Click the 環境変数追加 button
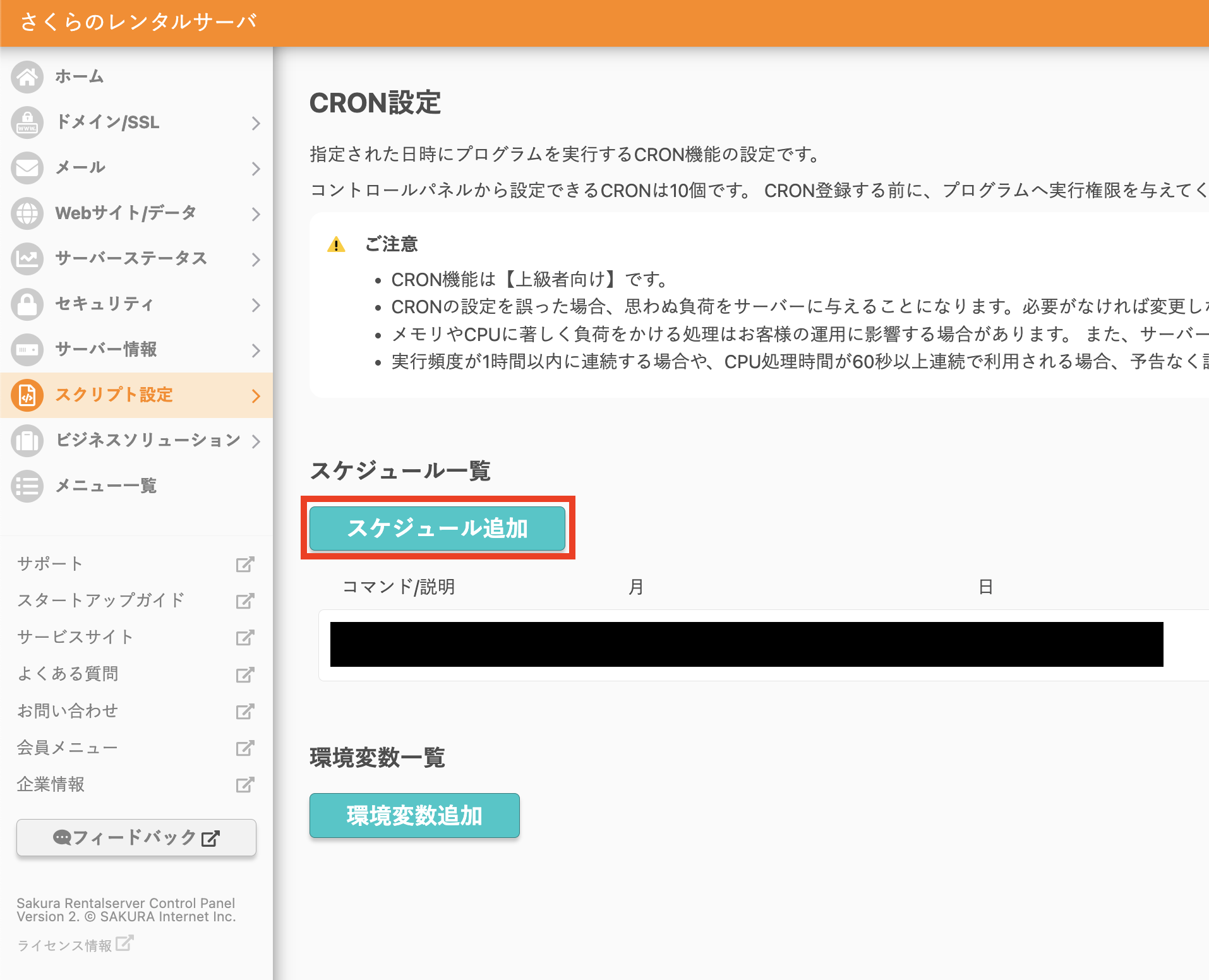The height and width of the screenshot is (980, 1209). tap(414, 815)
